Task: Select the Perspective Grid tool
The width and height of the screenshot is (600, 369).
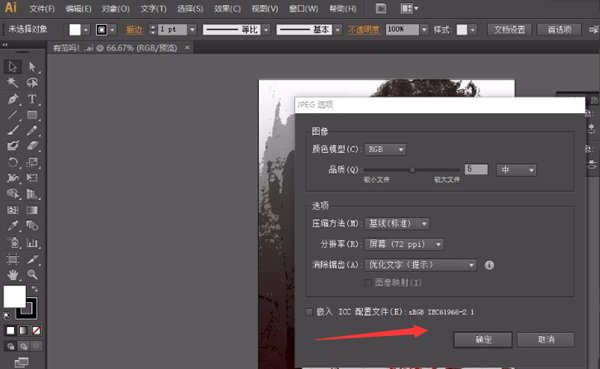Action: (x=32, y=194)
